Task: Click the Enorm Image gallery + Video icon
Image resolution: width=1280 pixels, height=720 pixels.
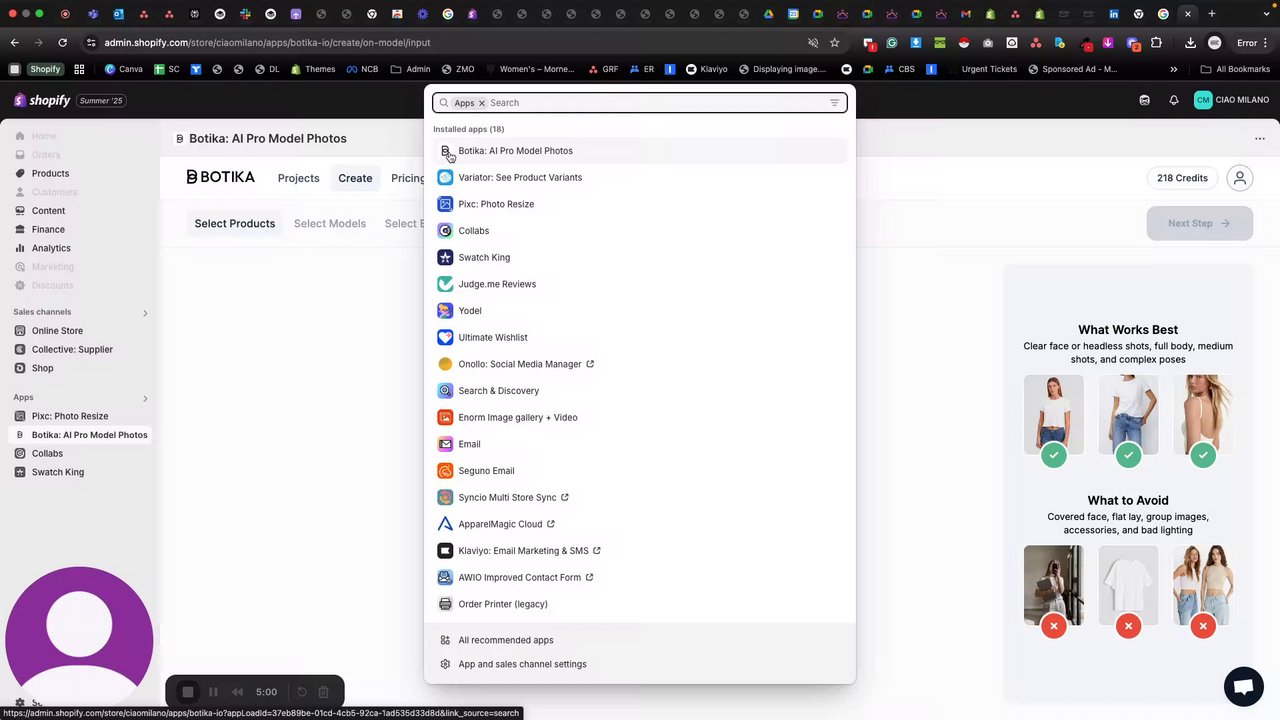Action: click(x=445, y=418)
